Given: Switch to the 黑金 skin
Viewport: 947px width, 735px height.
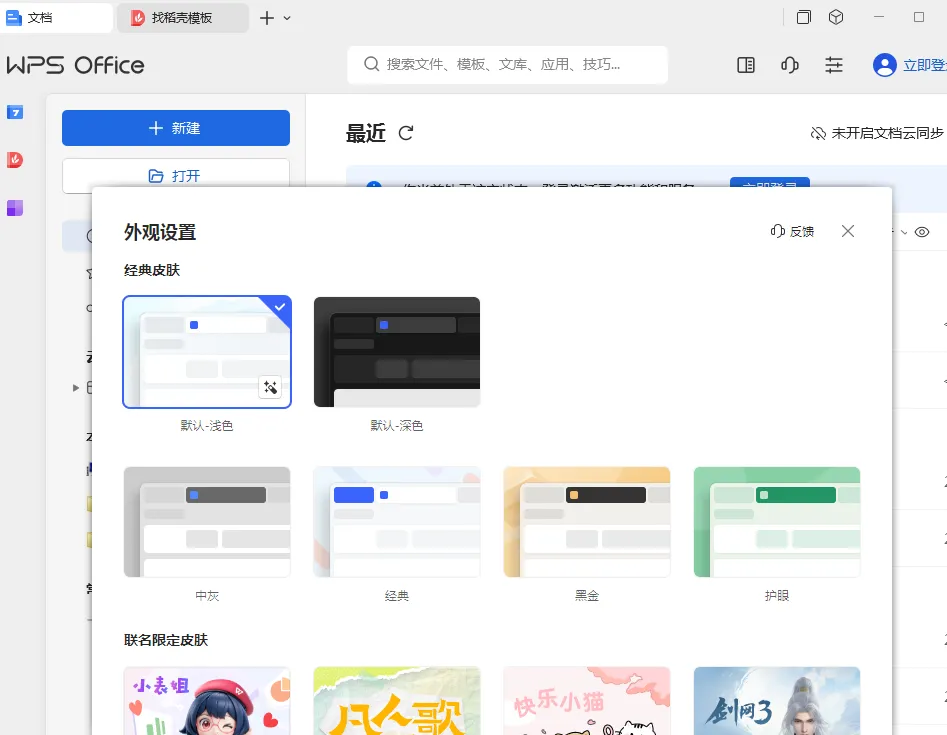Looking at the screenshot, I should pyautogui.click(x=586, y=521).
